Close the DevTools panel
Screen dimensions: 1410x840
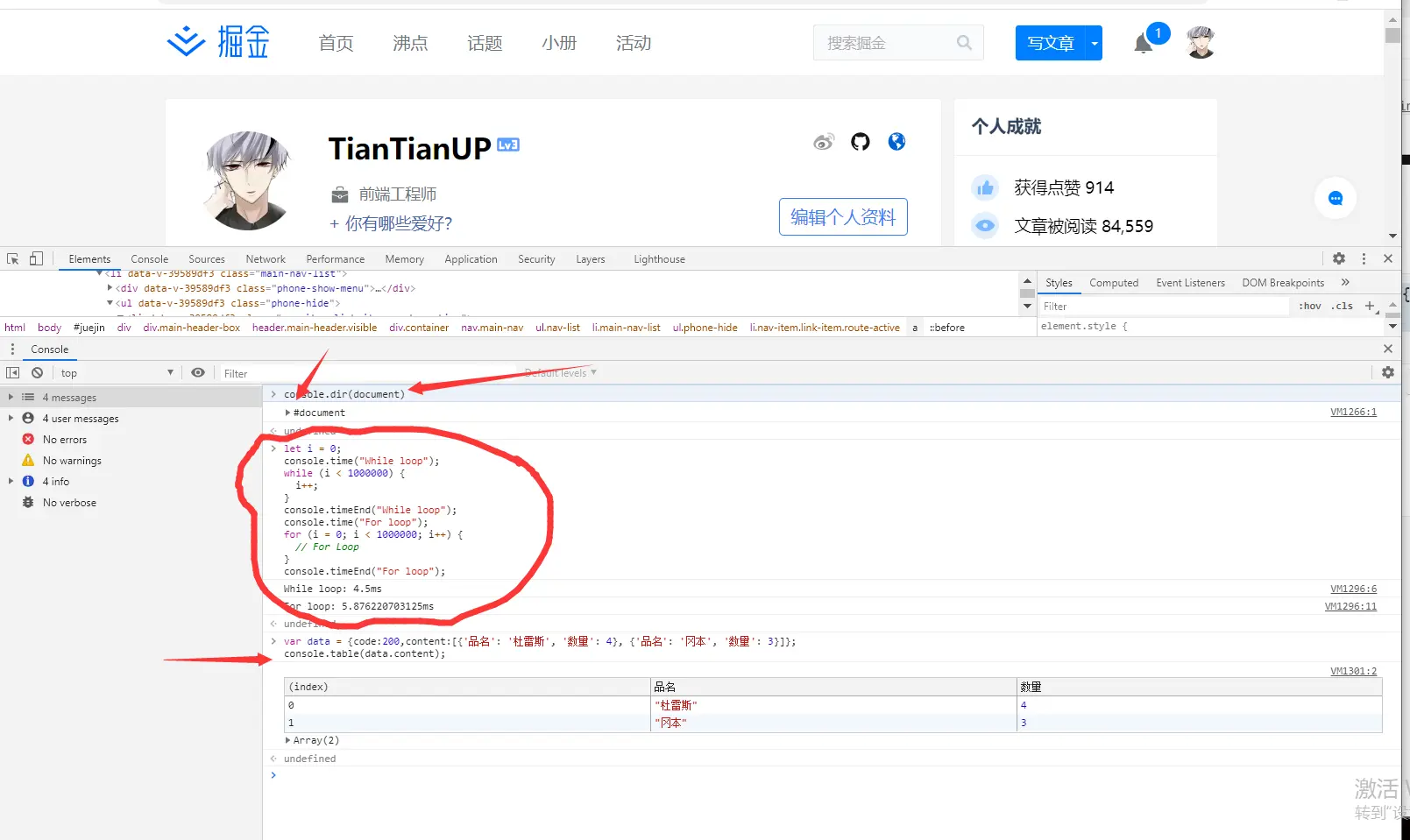(x=1388, y=258)
